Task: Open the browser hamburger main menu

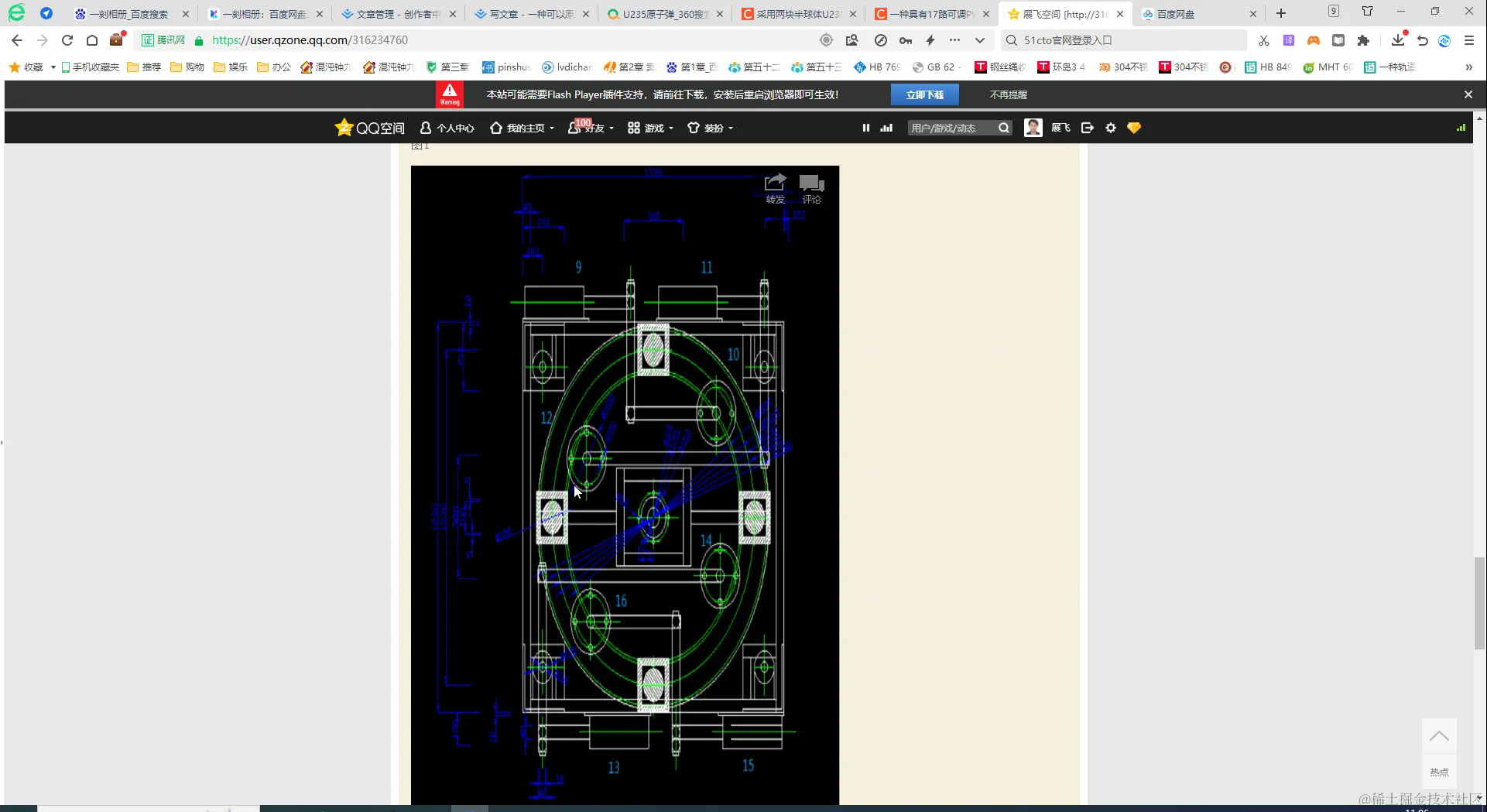Action: (x=1469, y=40)
